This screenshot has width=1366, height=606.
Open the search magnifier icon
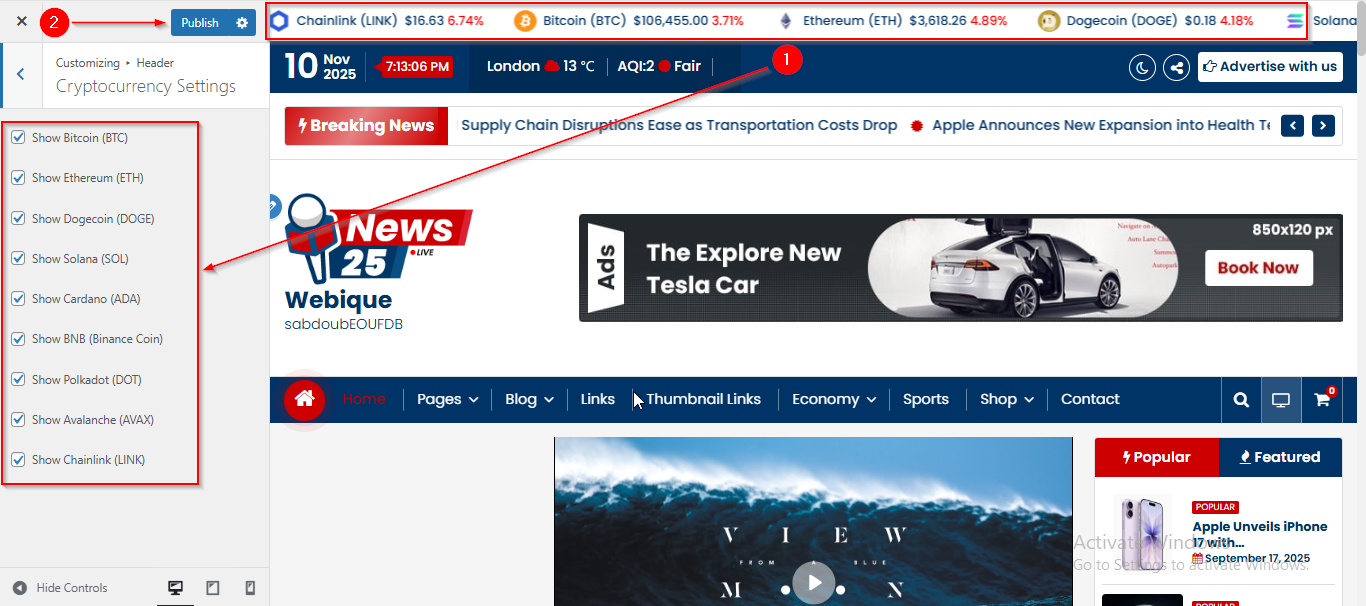1241,400
